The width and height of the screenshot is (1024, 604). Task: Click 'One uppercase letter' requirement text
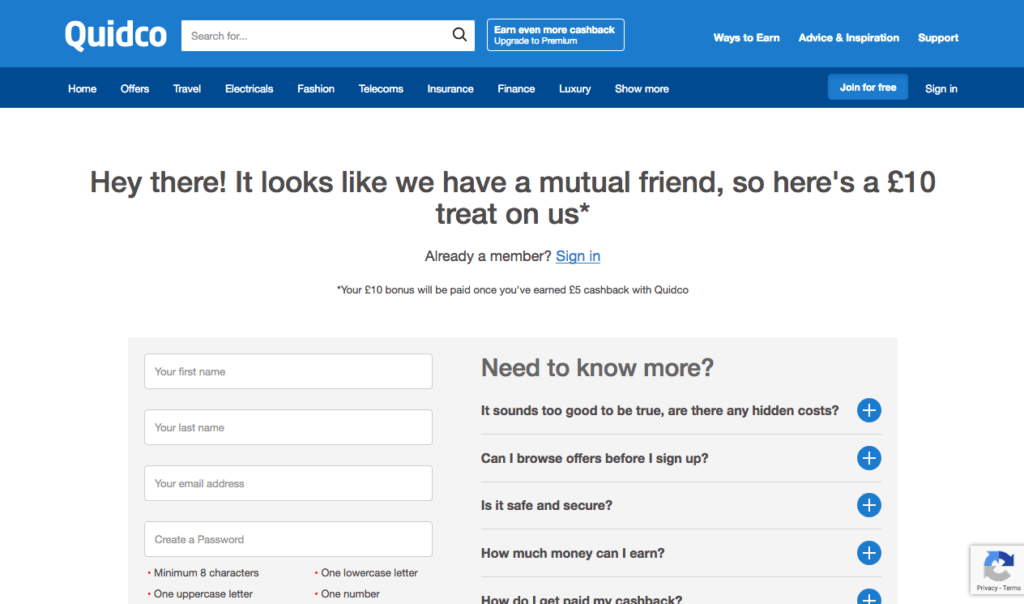[x=202, y=594]
